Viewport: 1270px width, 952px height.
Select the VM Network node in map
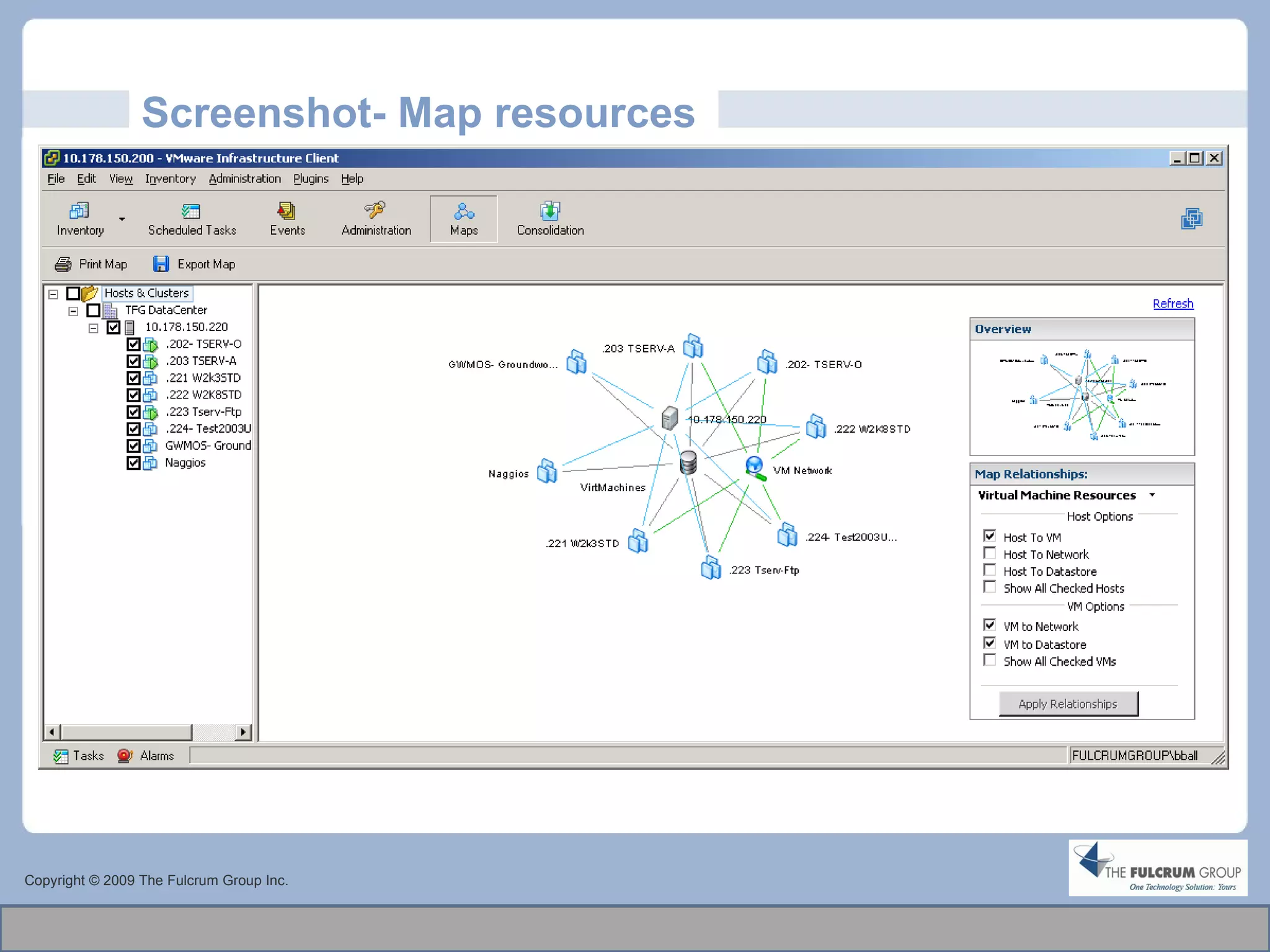755,468
